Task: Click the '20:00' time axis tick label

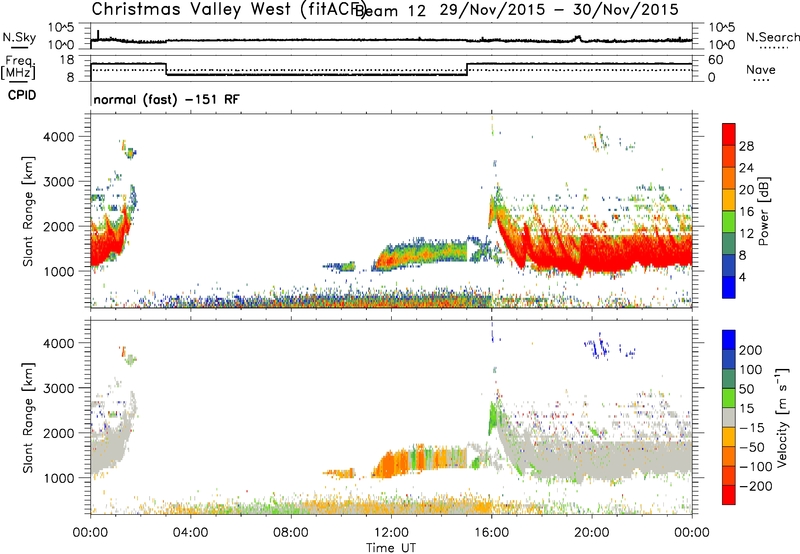Action: (592, 533)
